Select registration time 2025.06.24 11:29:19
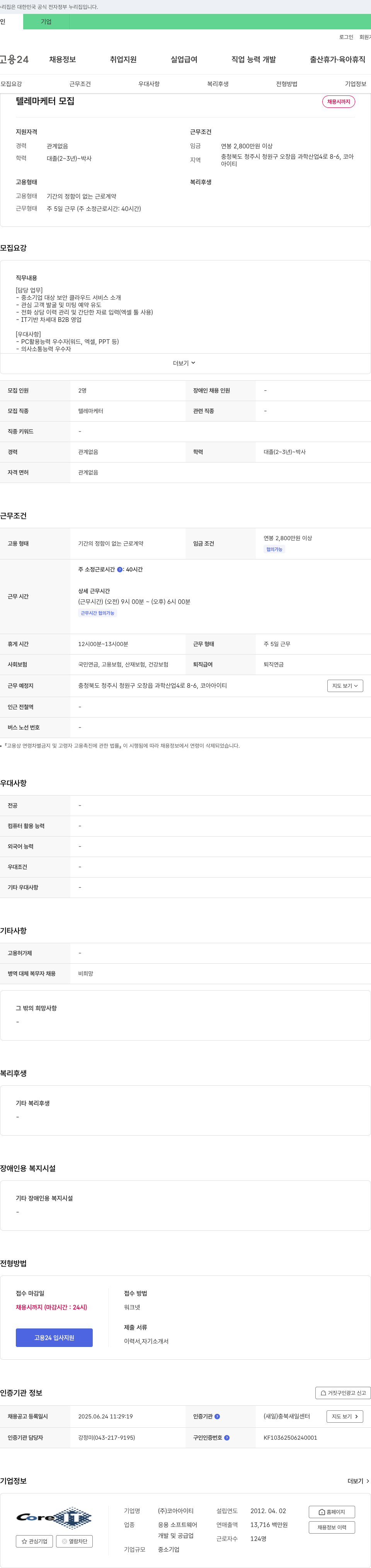Viewport: 371px width, 1568px height. coord(106,1417)
